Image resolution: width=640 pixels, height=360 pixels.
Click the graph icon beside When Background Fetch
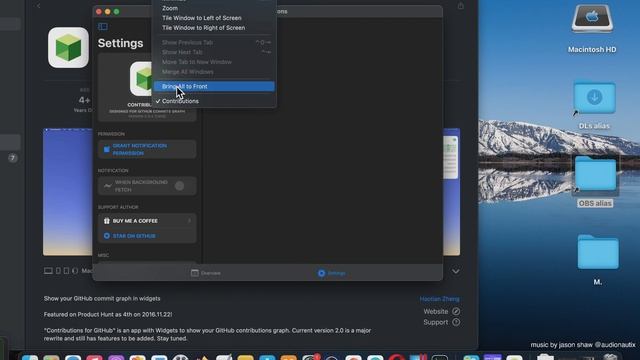pyautogui.click(x=107, y=186)
